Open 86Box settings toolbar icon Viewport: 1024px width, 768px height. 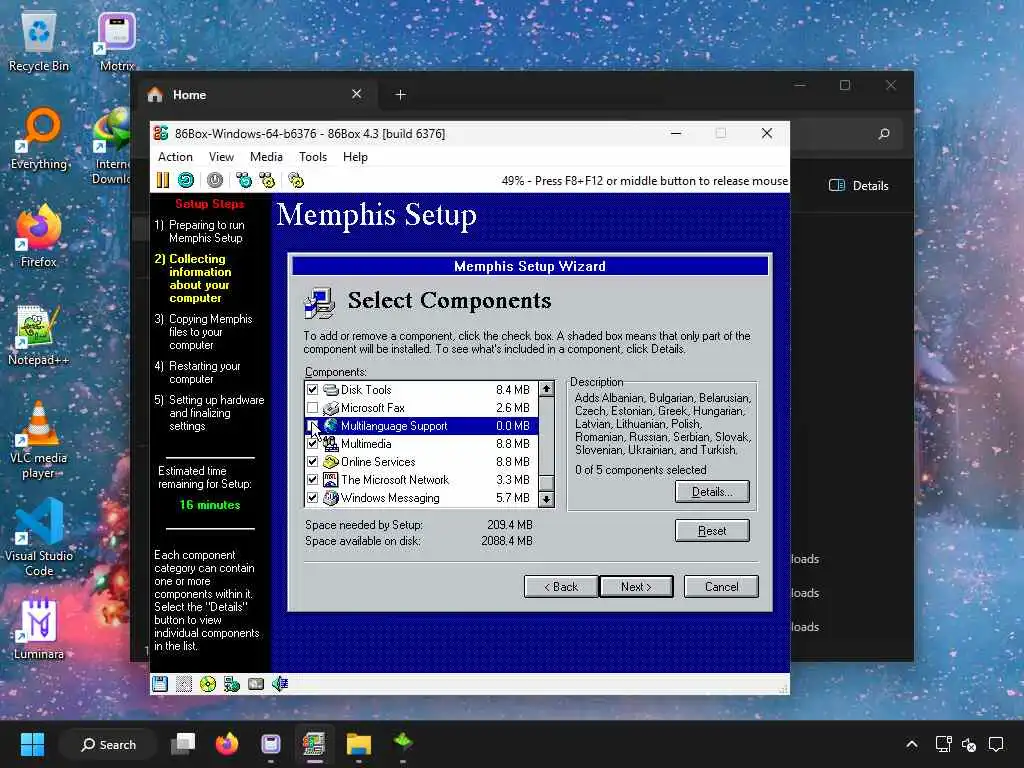pyautogui.click(x=296, y=180)
